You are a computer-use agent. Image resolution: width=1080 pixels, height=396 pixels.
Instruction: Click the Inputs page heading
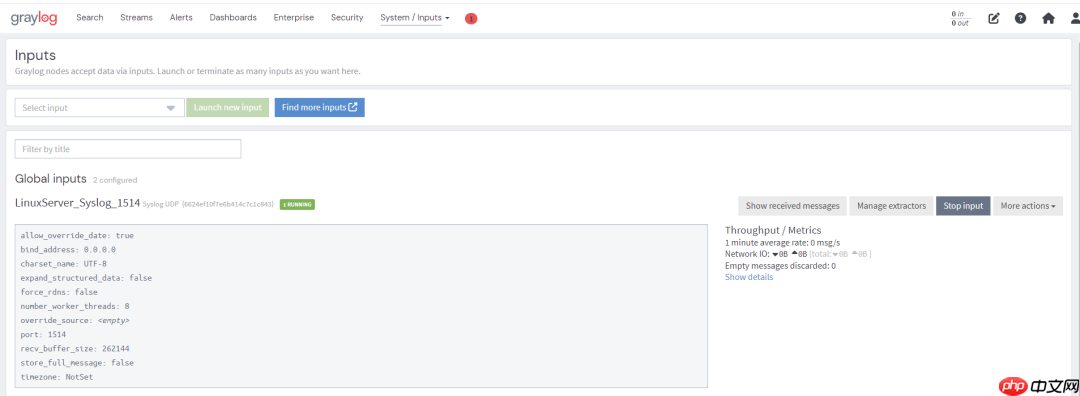[x=35, y=55]
